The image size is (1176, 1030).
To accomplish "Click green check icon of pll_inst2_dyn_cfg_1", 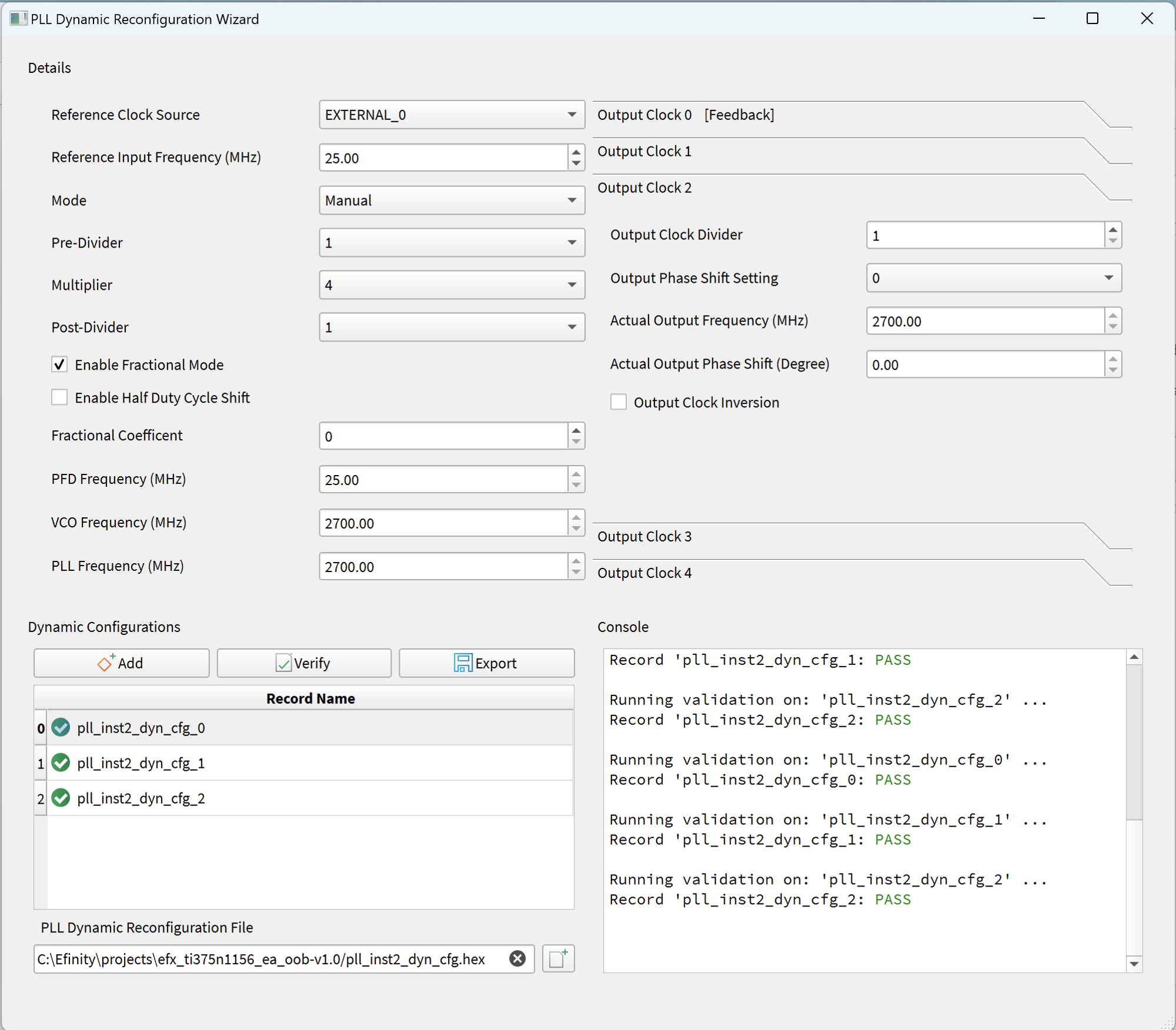I will (x=61, y=763).
